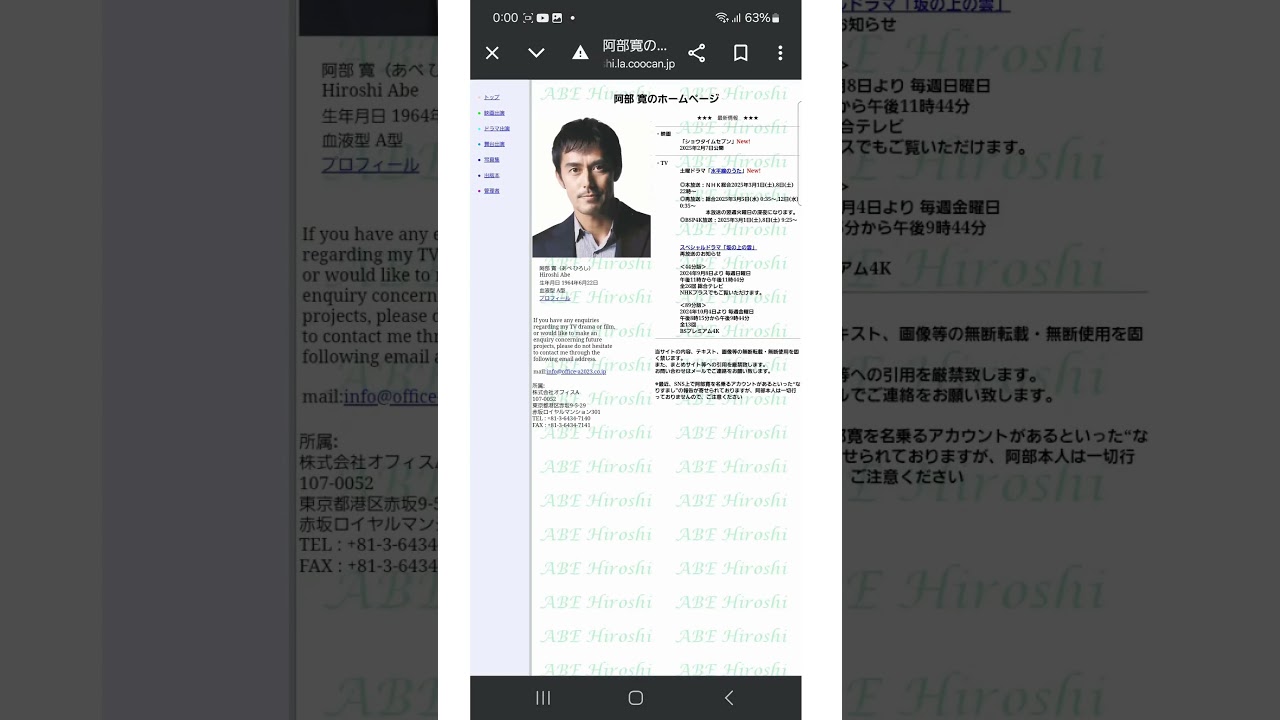Viewport: 1280px width, 720px height.
Task: Tap the battery icon in the status bar
Action: [x=776, y=18]
